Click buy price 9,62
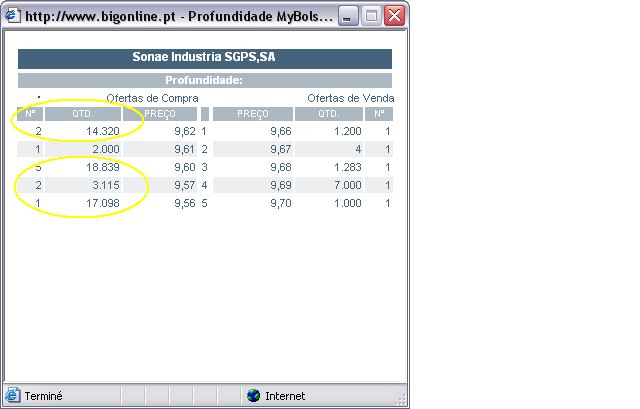Viewport: 640px width, 409px height. pyautogui.click(x=185, y=131)
